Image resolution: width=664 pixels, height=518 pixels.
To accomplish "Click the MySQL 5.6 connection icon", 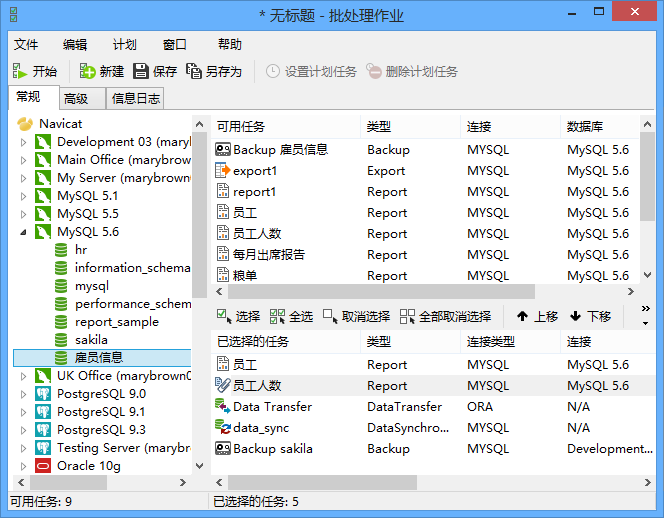I will [43, 232].
